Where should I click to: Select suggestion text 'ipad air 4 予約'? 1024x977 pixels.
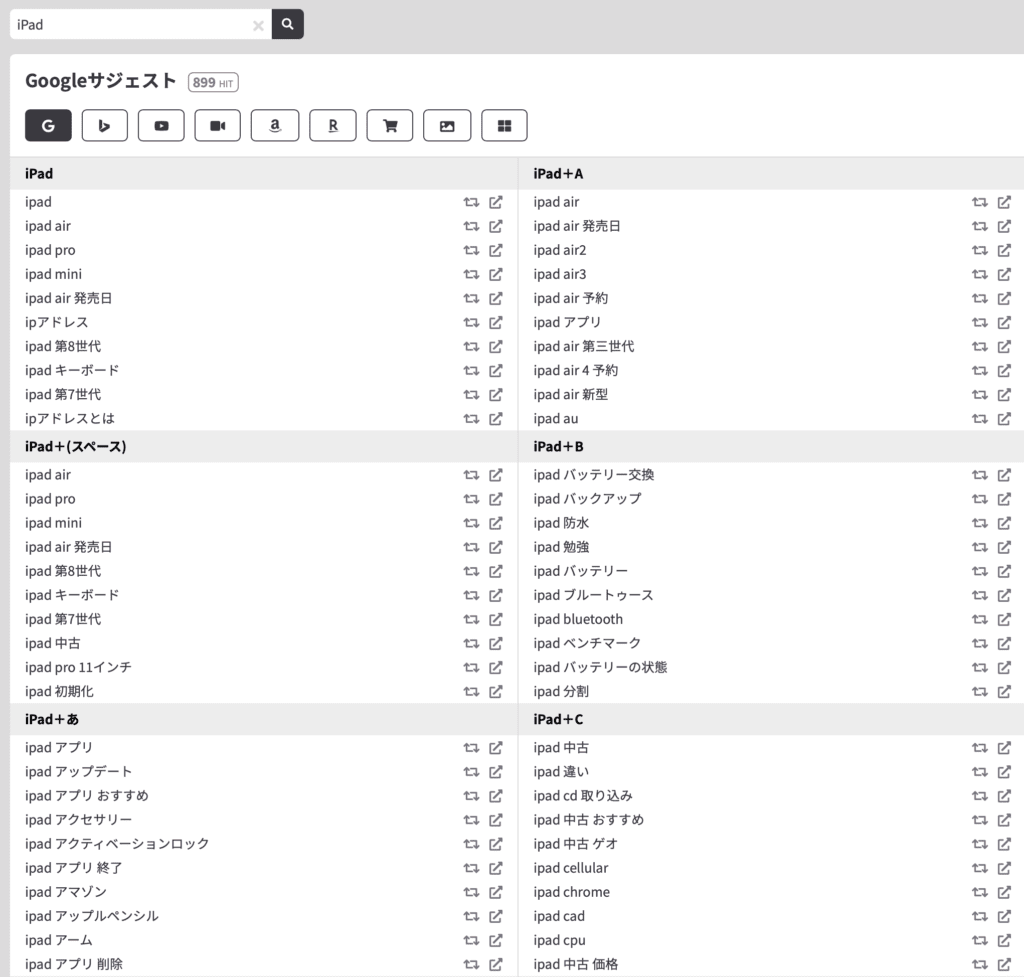(x=575, y=370)
